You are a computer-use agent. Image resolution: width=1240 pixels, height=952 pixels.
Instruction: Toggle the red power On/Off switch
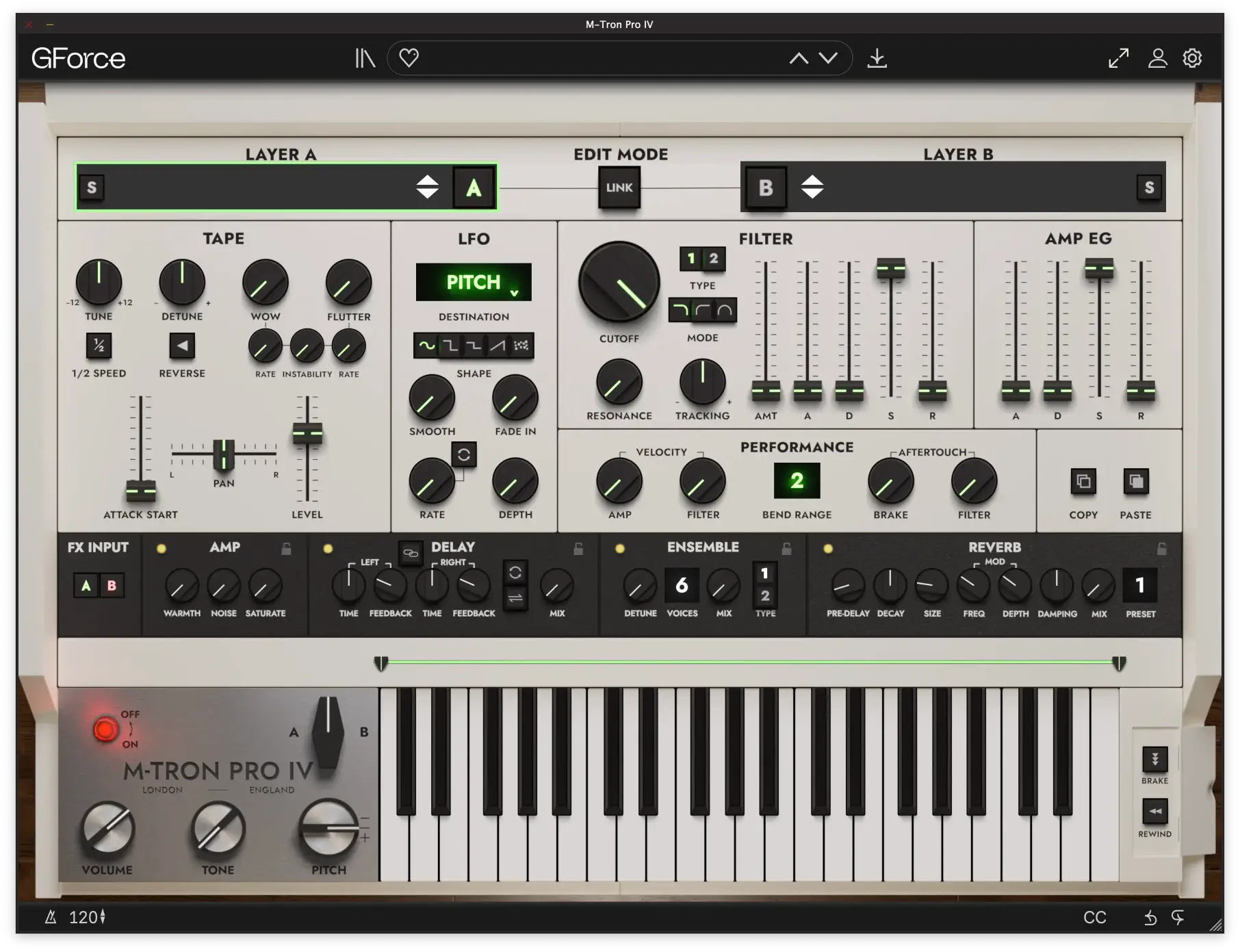(x=105, y=730)
